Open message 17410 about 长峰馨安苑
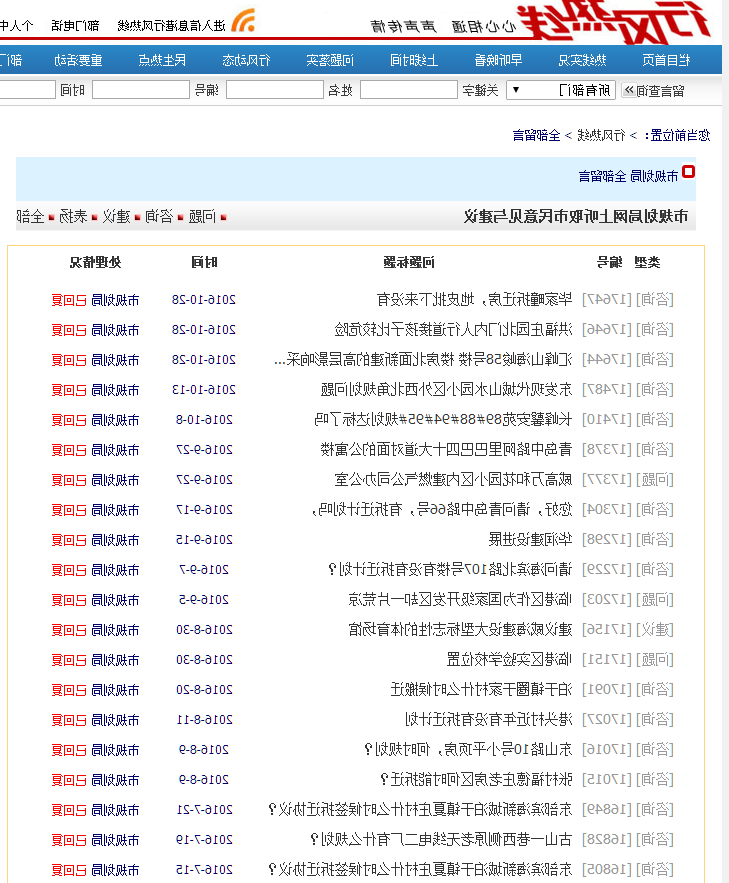The width and height of the screenshot is (729, 883). coord(443,420)
